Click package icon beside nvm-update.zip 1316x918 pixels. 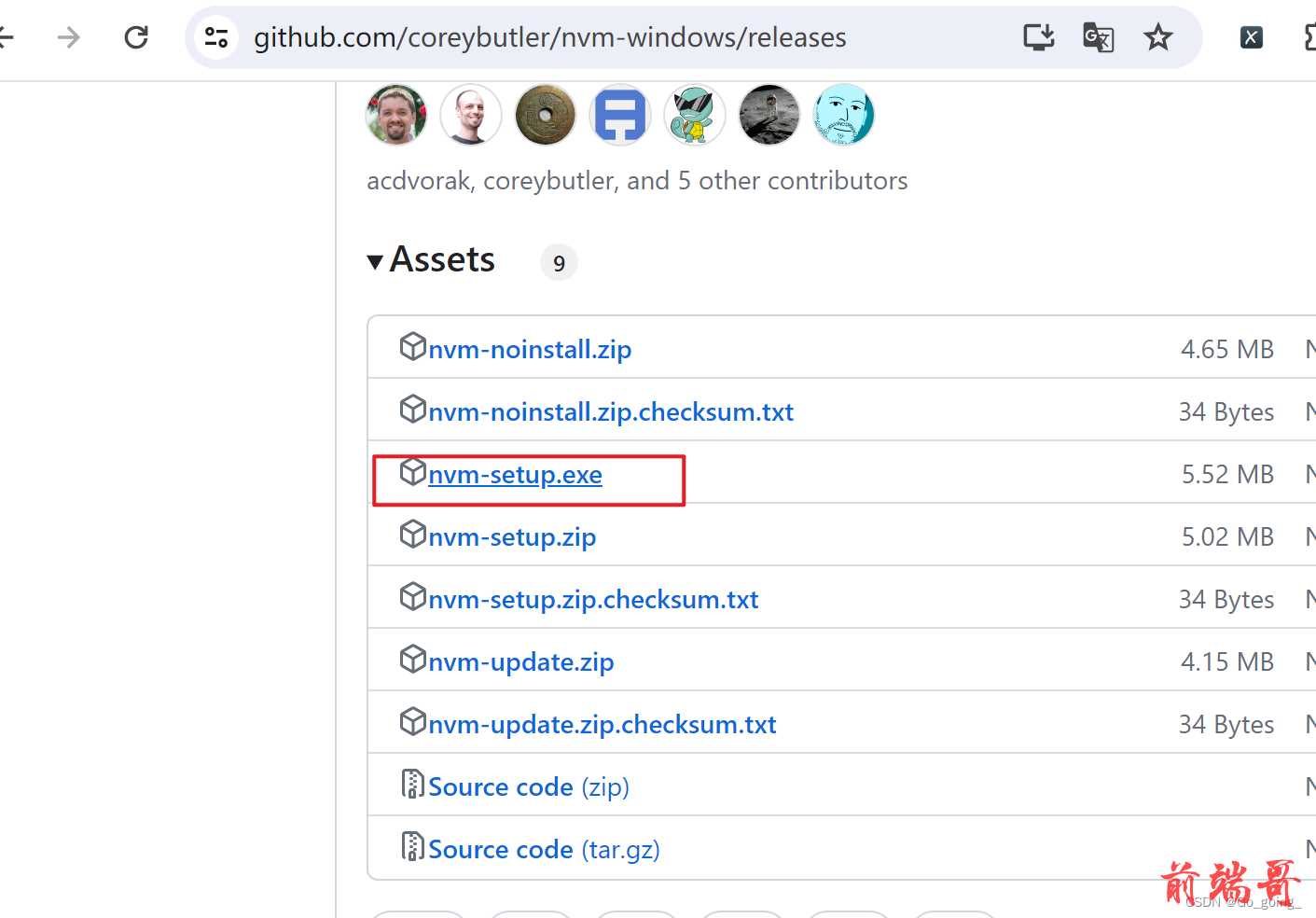pos(412,659)
